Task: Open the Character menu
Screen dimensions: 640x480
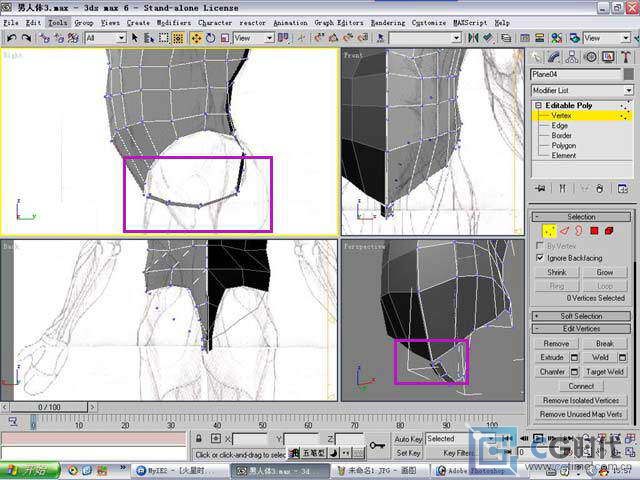Action: tap(215, 23)
